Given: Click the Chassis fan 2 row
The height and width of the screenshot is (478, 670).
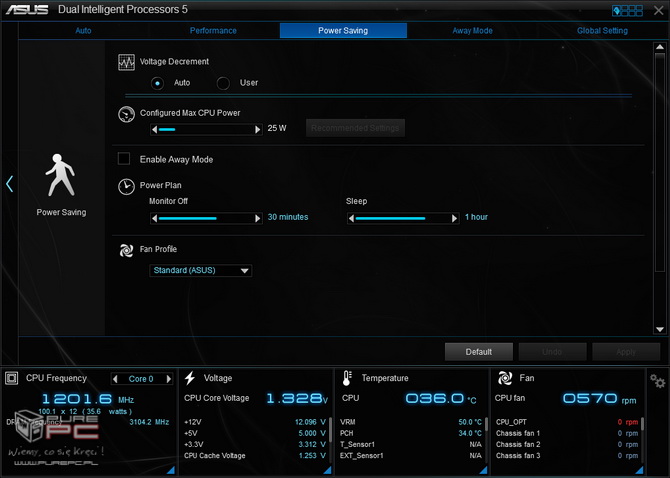Looking at the screenshot, I should (x=567, y=445).
